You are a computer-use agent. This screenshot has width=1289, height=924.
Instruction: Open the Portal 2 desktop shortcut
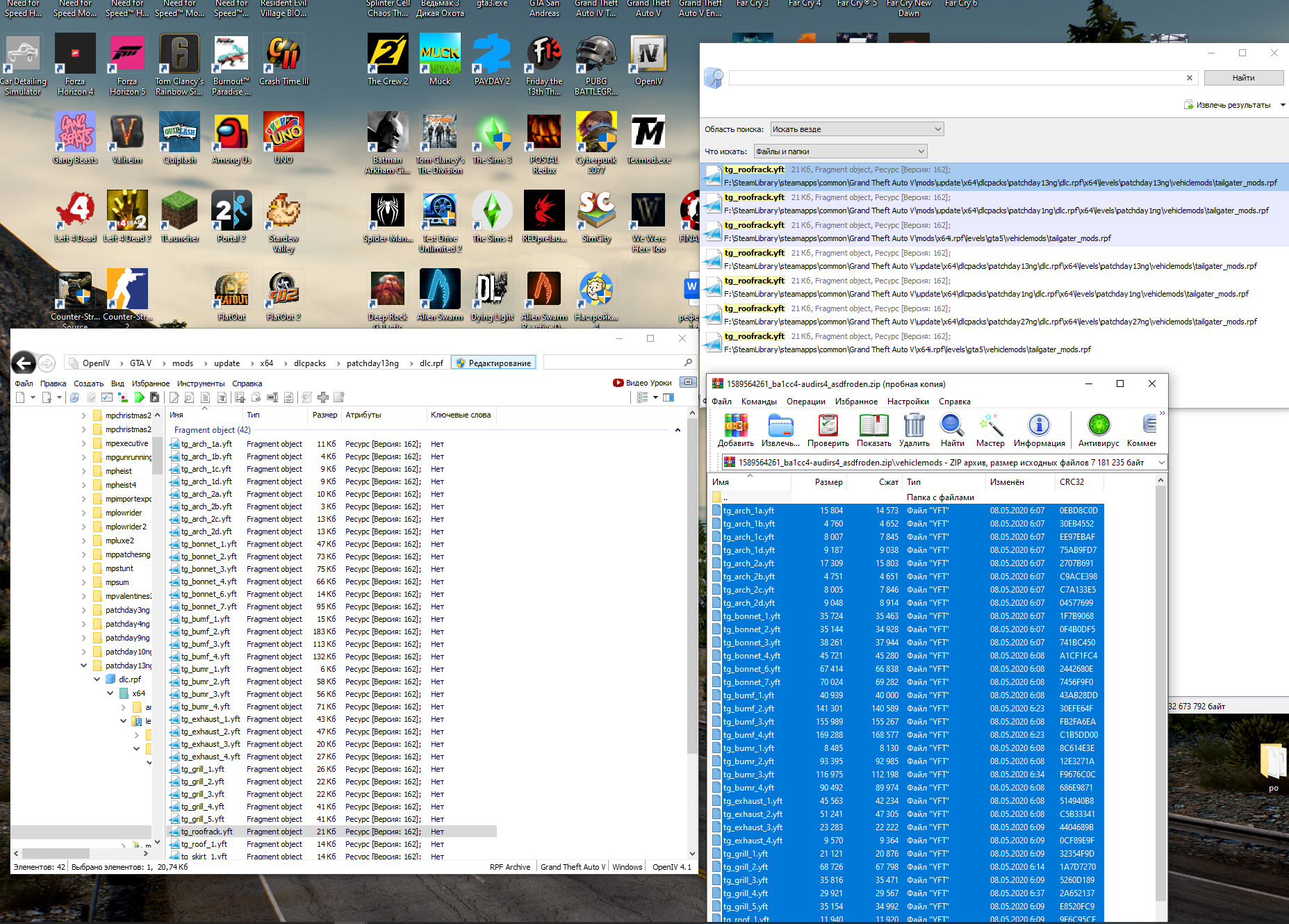click(x=231, y=216)
